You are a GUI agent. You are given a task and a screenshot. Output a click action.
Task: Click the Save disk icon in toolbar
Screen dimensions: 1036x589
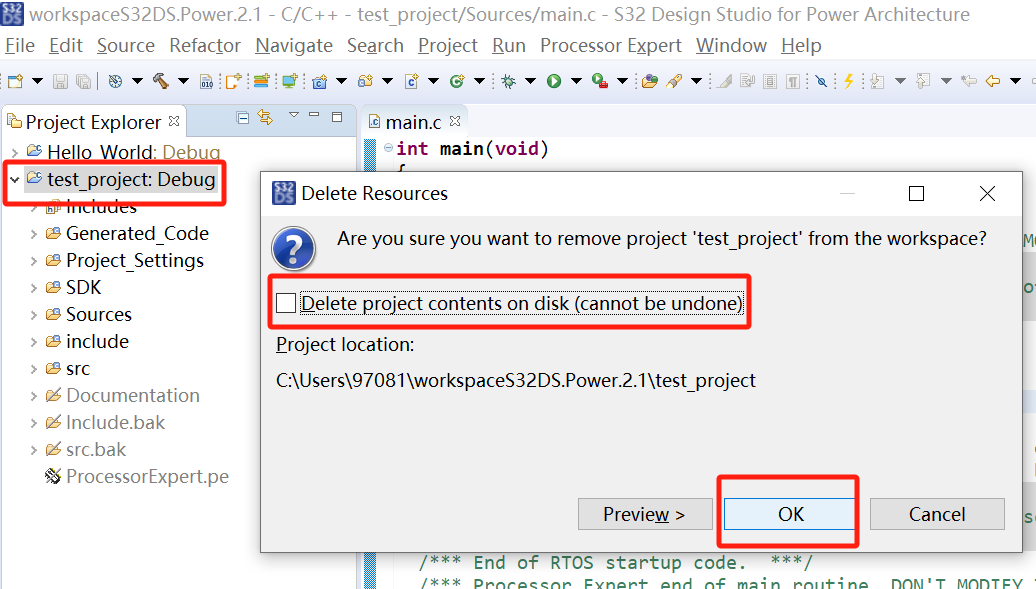pos(60,81)
